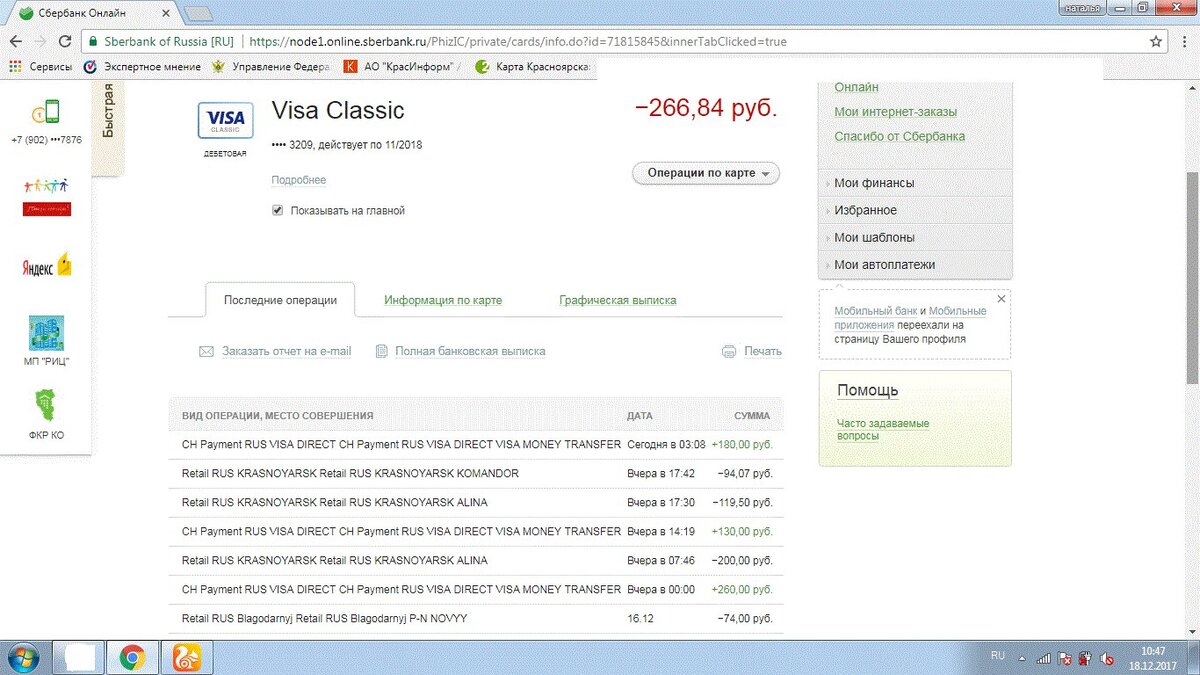The height and width of the screenshot is (675, 1200).
Task: Click the volume muted tray icon
Action: [x=1107, y=658]
